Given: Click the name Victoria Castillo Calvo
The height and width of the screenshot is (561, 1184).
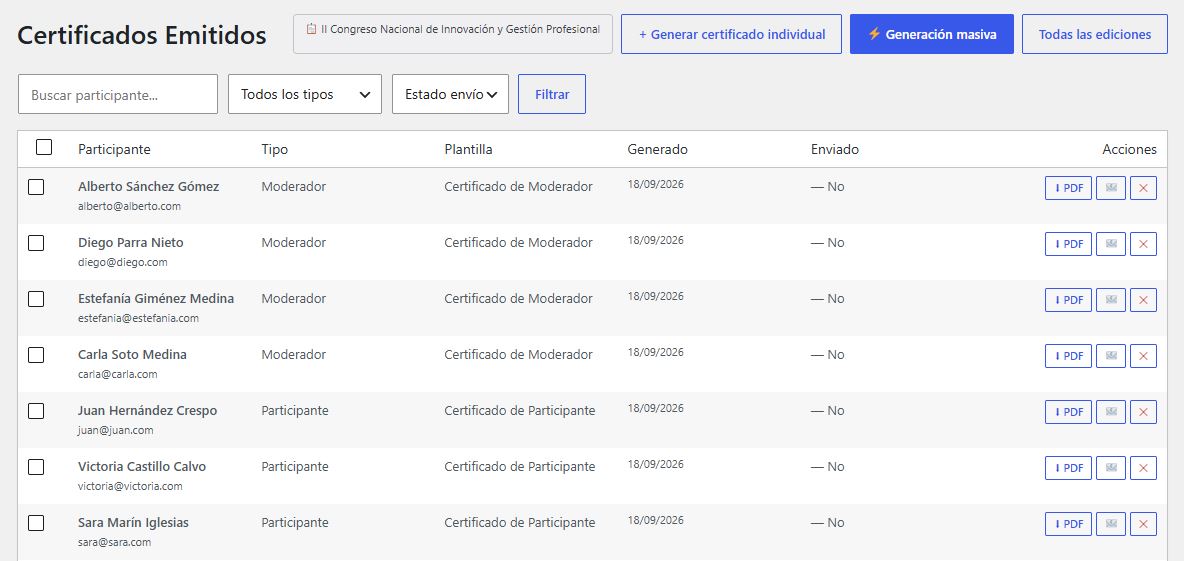Looking at the screenshot, I should [x=142, y=467].
